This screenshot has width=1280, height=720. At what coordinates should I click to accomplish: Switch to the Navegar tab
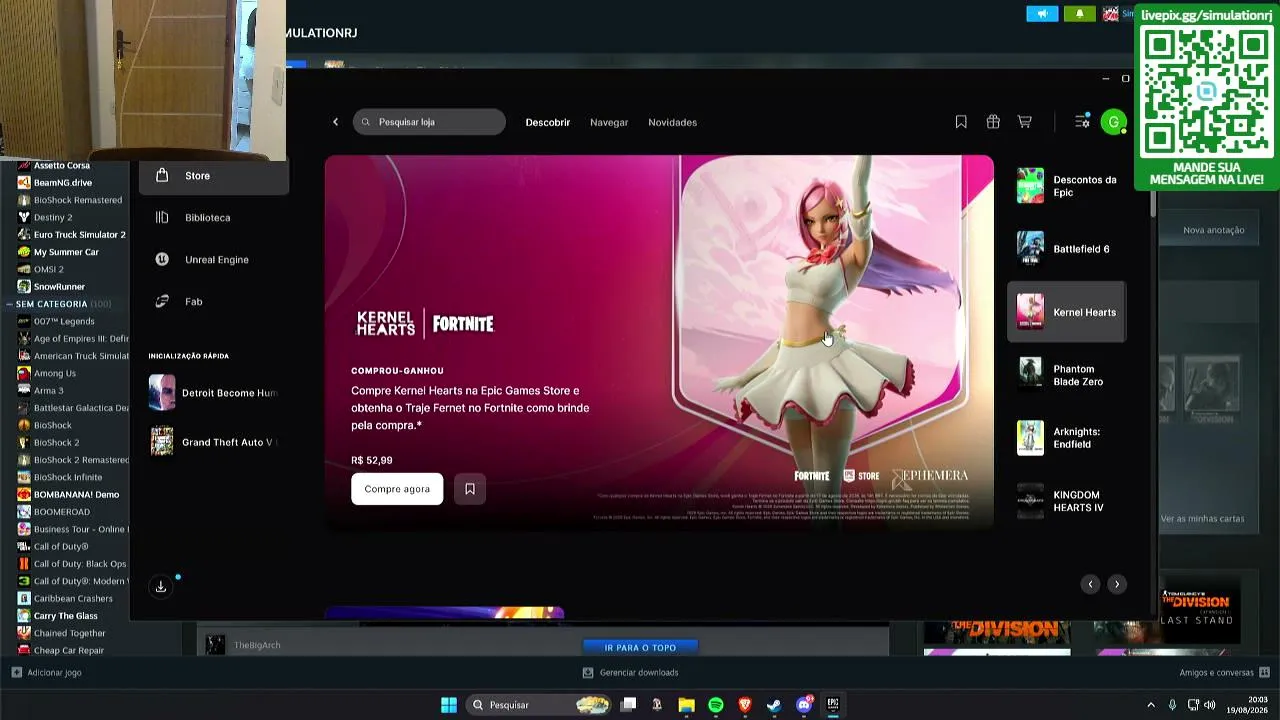point(609,122)
